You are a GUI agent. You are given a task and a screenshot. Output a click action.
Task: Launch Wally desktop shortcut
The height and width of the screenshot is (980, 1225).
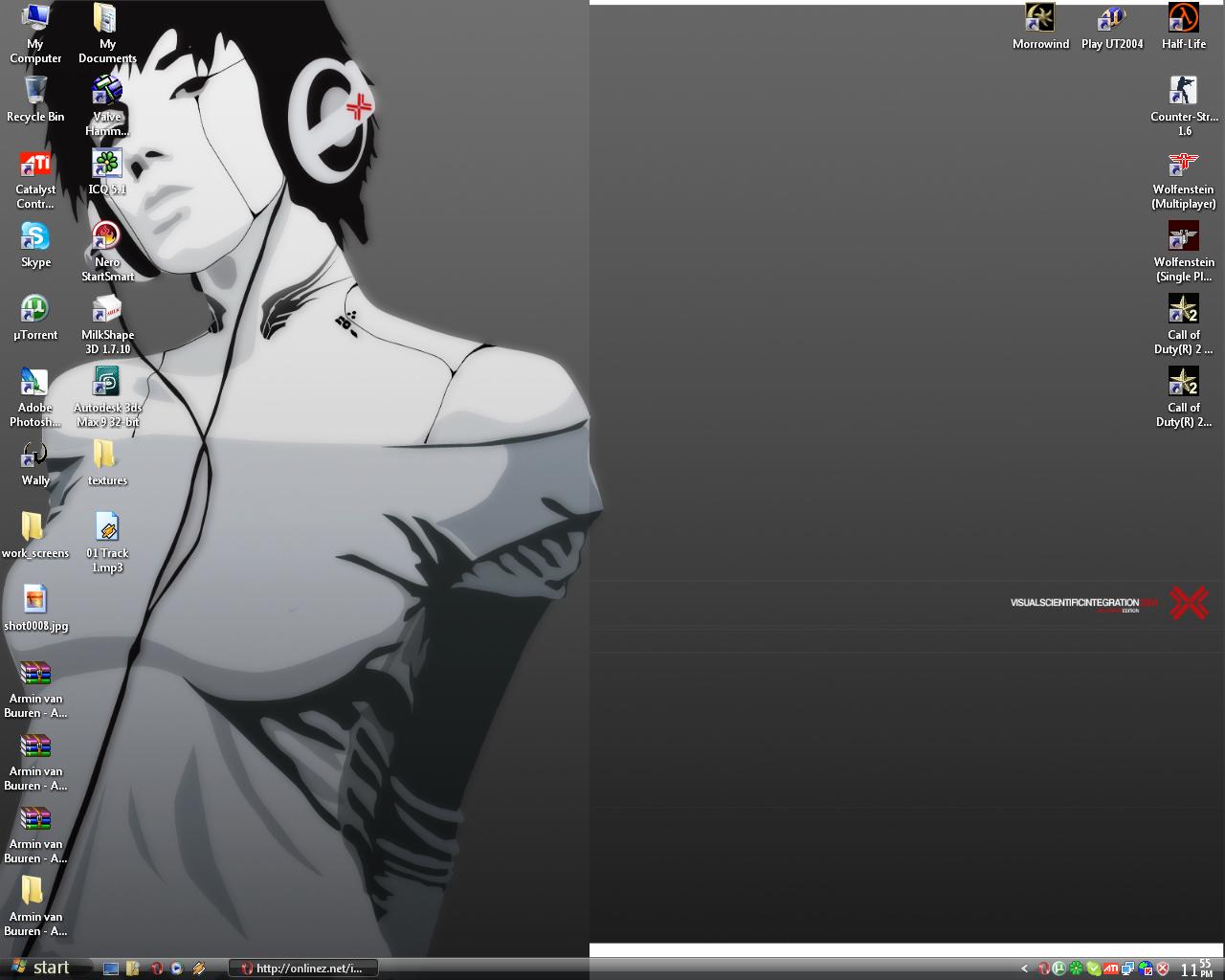[35, 463]
